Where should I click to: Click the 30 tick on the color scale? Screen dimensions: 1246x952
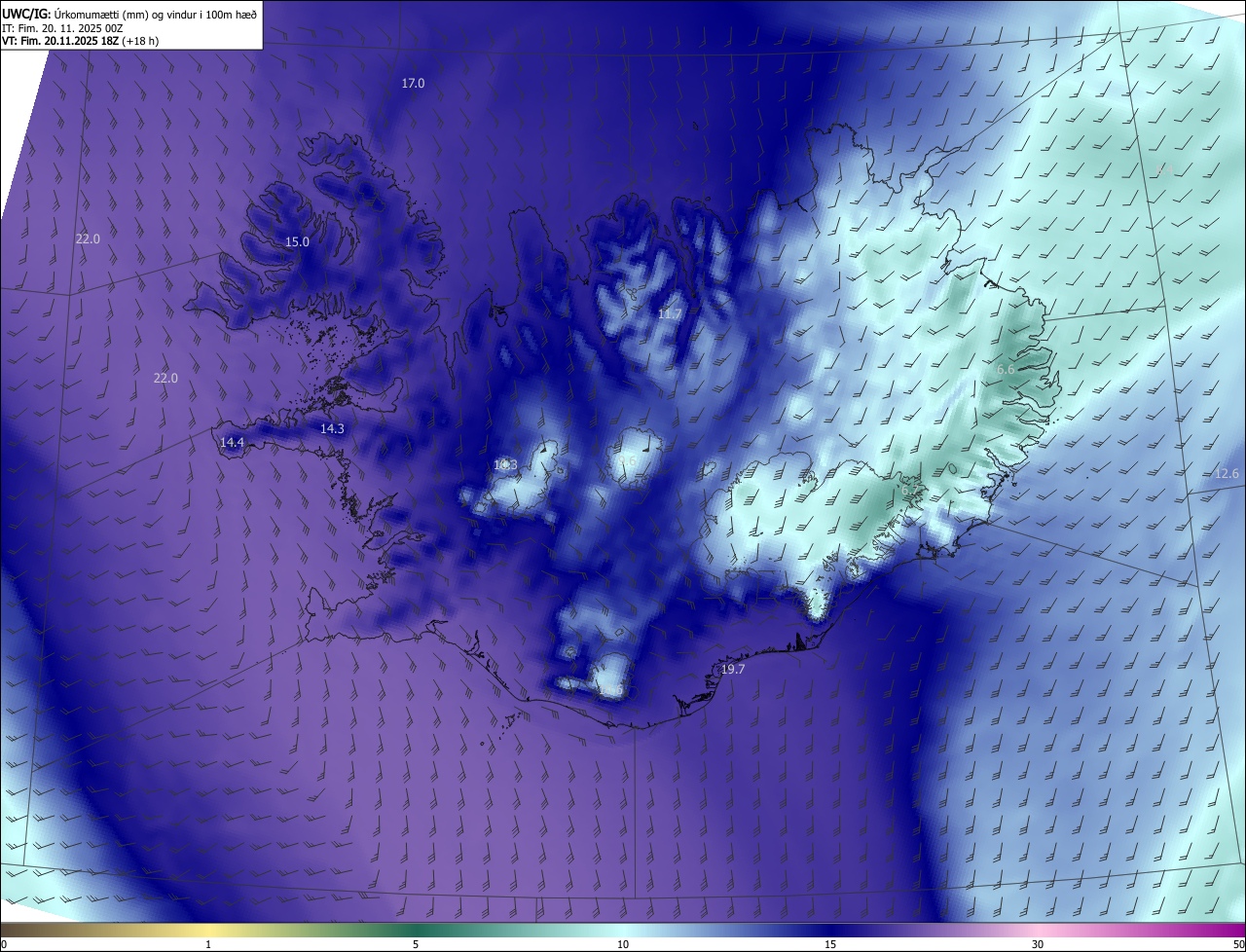point(1038,944)
